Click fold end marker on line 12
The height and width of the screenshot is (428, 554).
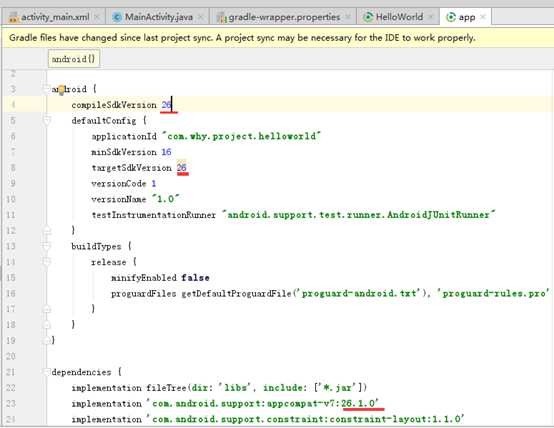point(46,230)
